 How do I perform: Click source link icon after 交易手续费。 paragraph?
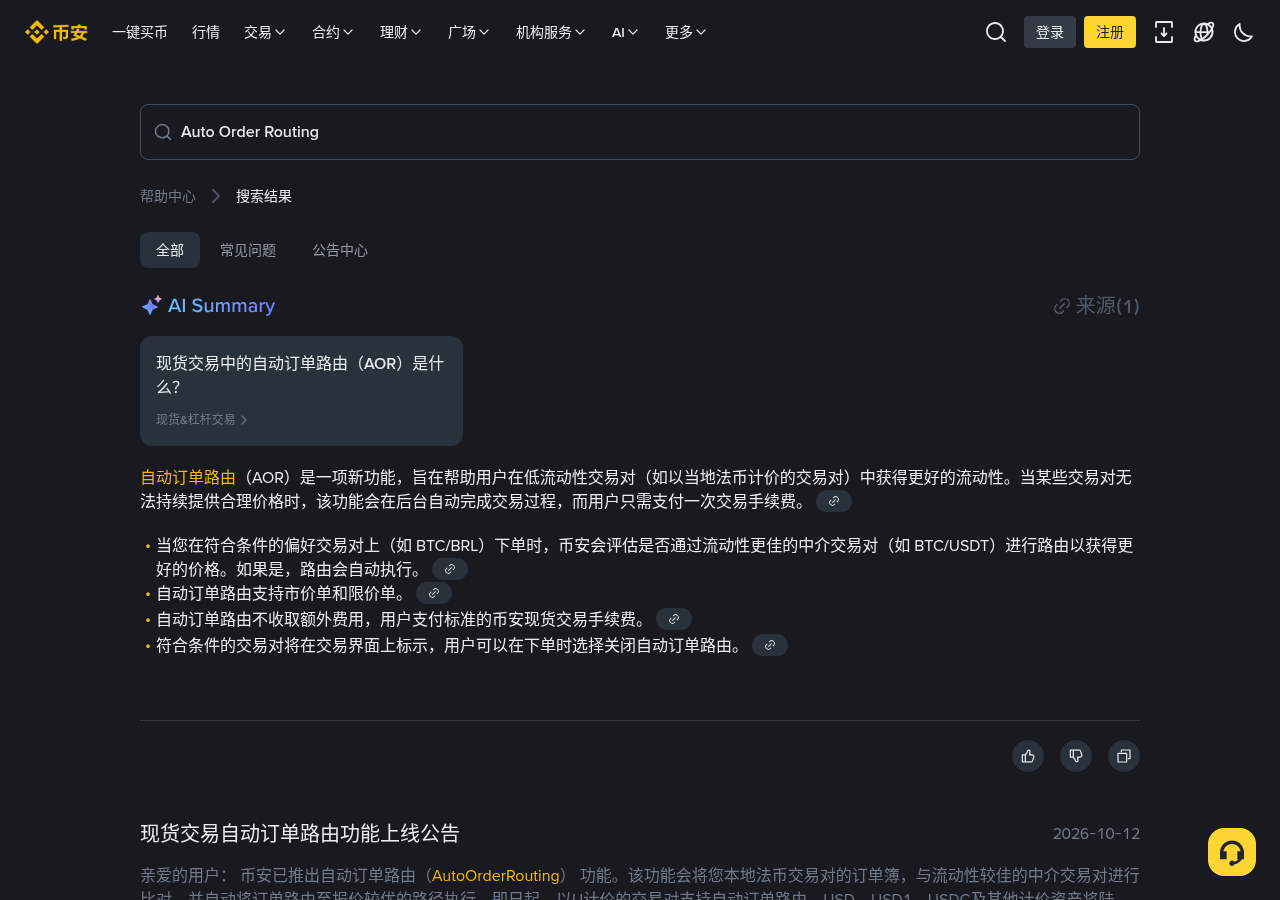(x=834, y=501)
